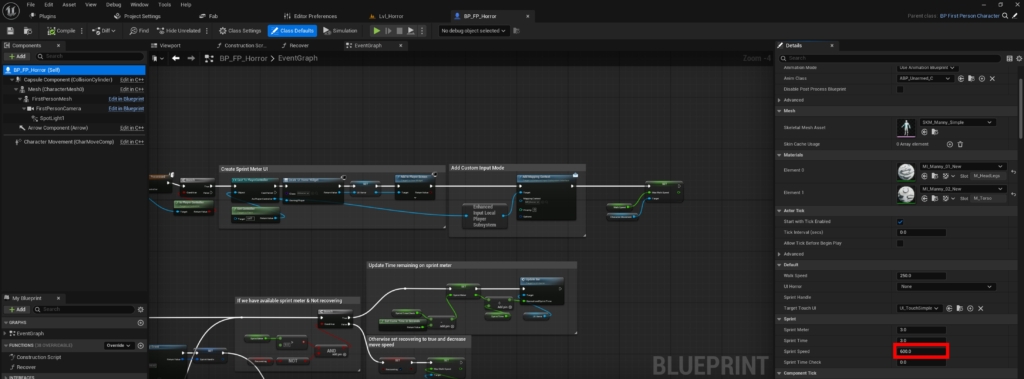The height and width of the screenshot is (379, 1024).
Task: Add Skin Cache Usage array element plus icon
Action: coord(950,144)
